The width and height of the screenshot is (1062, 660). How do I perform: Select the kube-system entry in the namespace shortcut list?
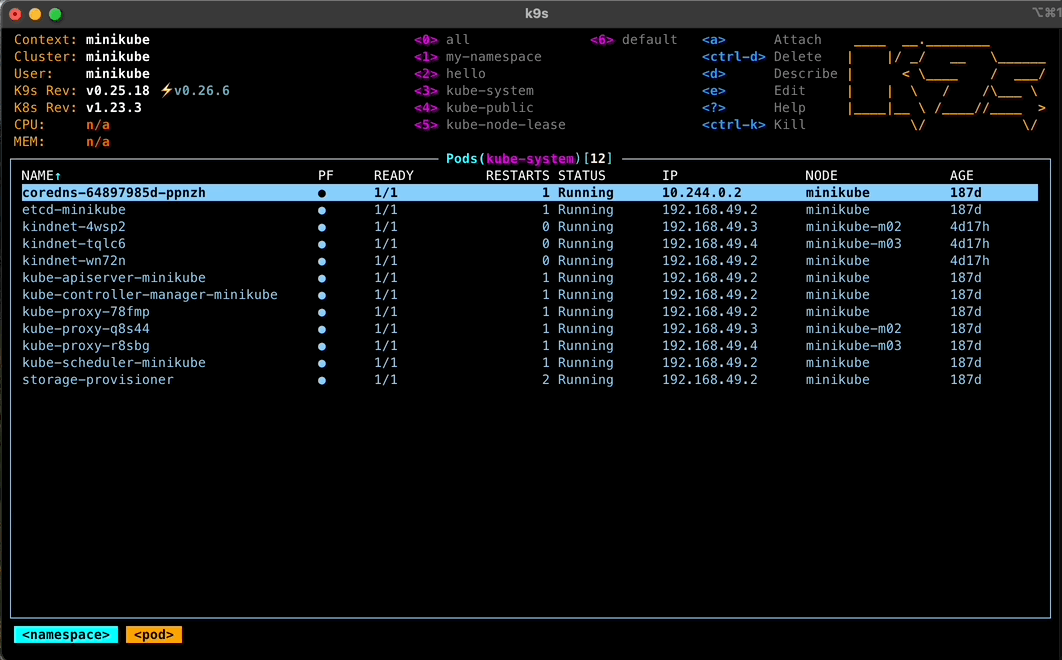coord(473,90)
